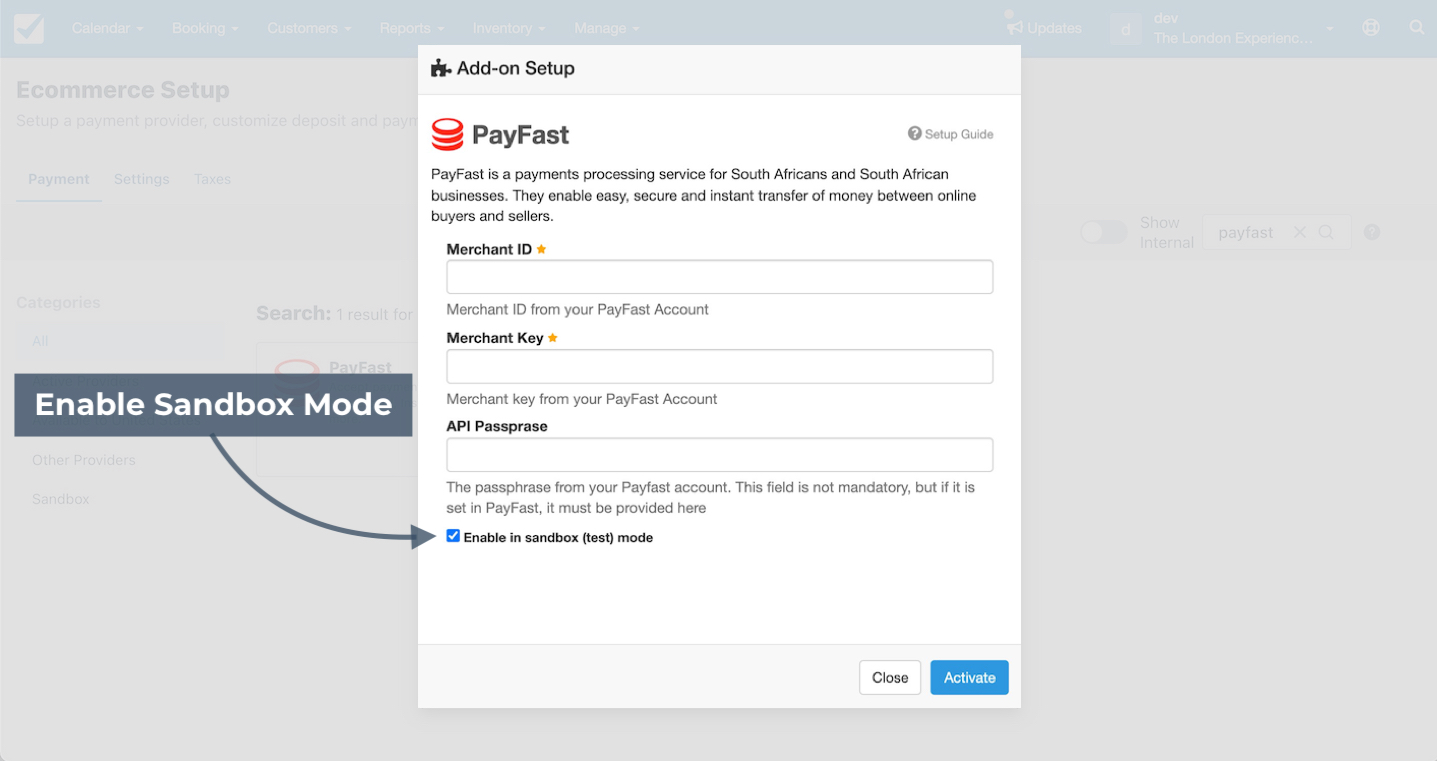The width and height of the screenshot is (1437, 761).
Task: Click search icon in payfast field
Action: pyautogui.click(x=1326, y=232)
